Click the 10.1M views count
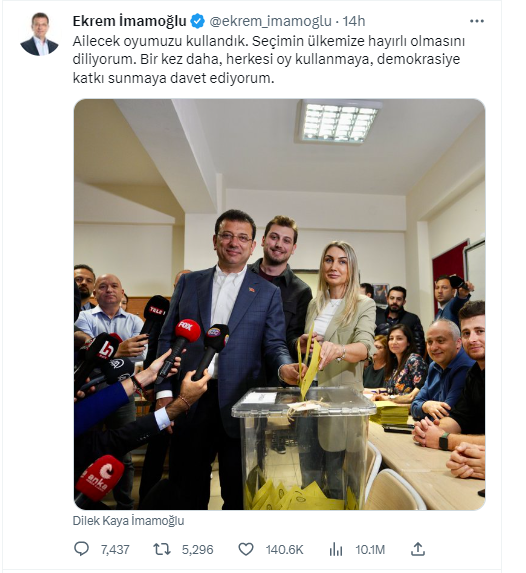The height and width of the screenshot is (573, 526). [370, 549]
